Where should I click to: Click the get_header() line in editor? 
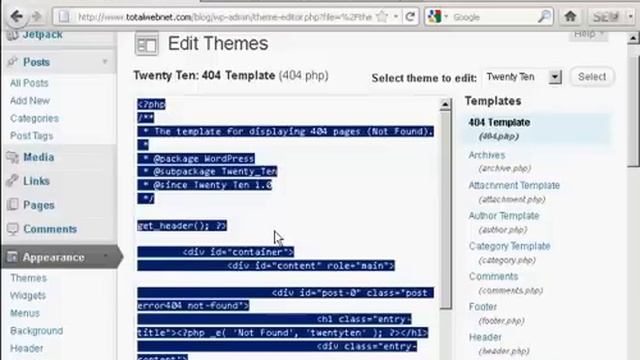point(182,226)
